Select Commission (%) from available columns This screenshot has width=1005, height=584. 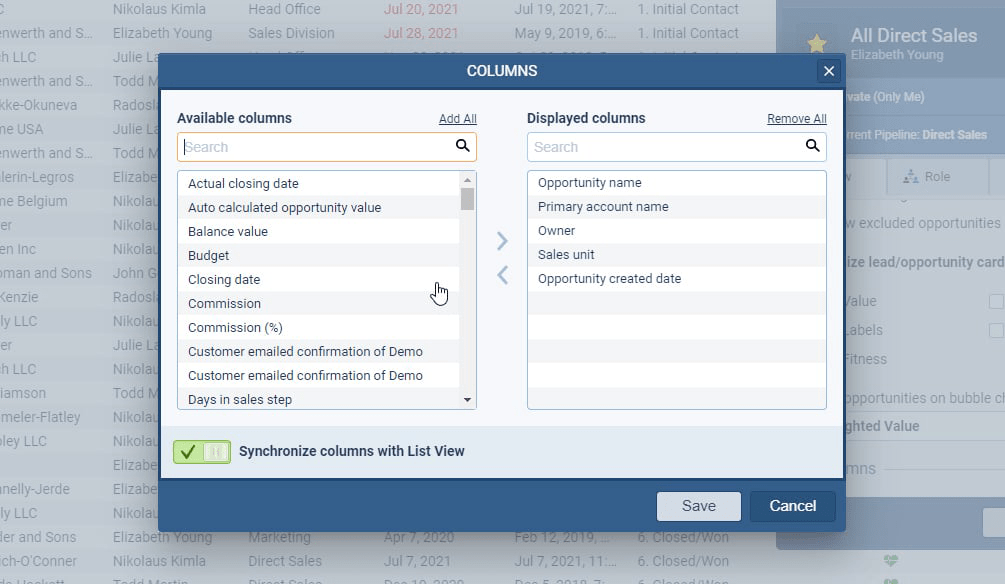click(x=235, y=328)
